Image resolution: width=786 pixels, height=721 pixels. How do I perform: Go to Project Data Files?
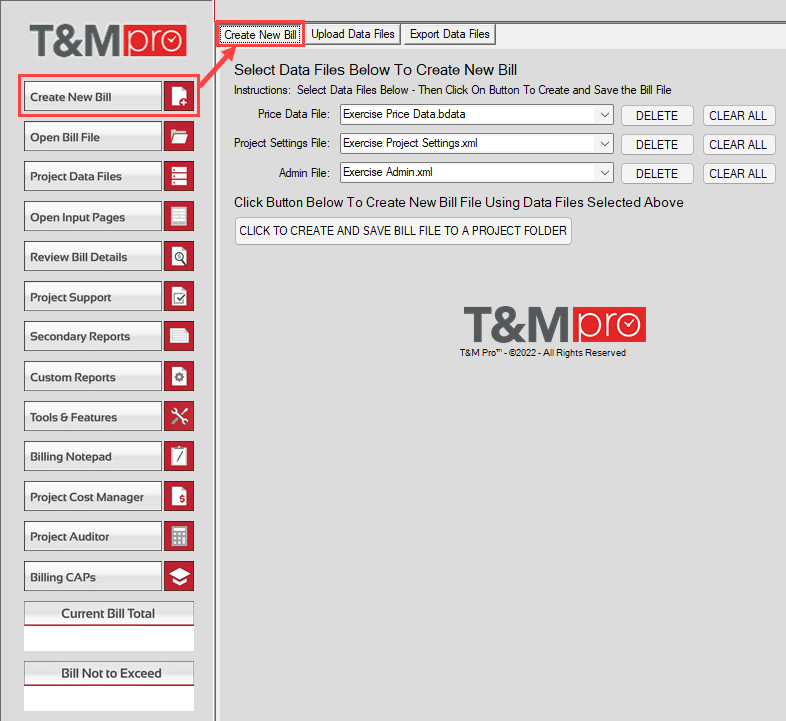point(93,176)
